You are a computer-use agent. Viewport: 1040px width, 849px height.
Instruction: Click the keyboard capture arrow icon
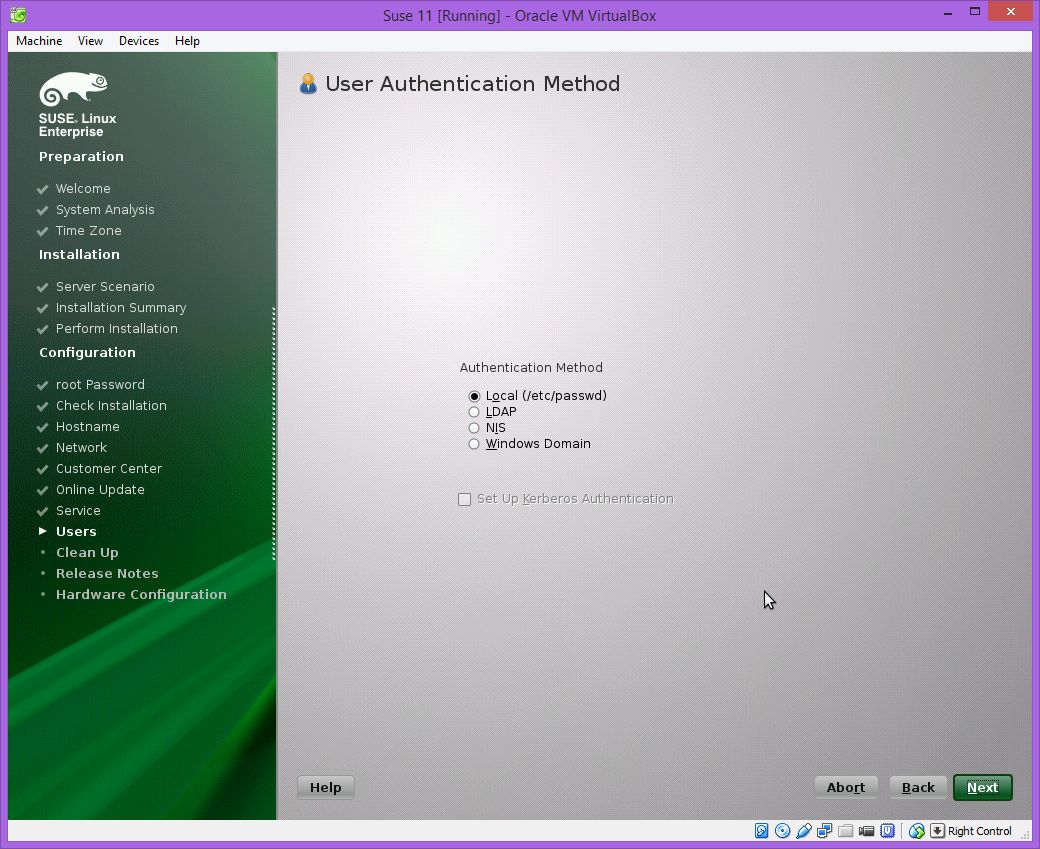point(937,830)
